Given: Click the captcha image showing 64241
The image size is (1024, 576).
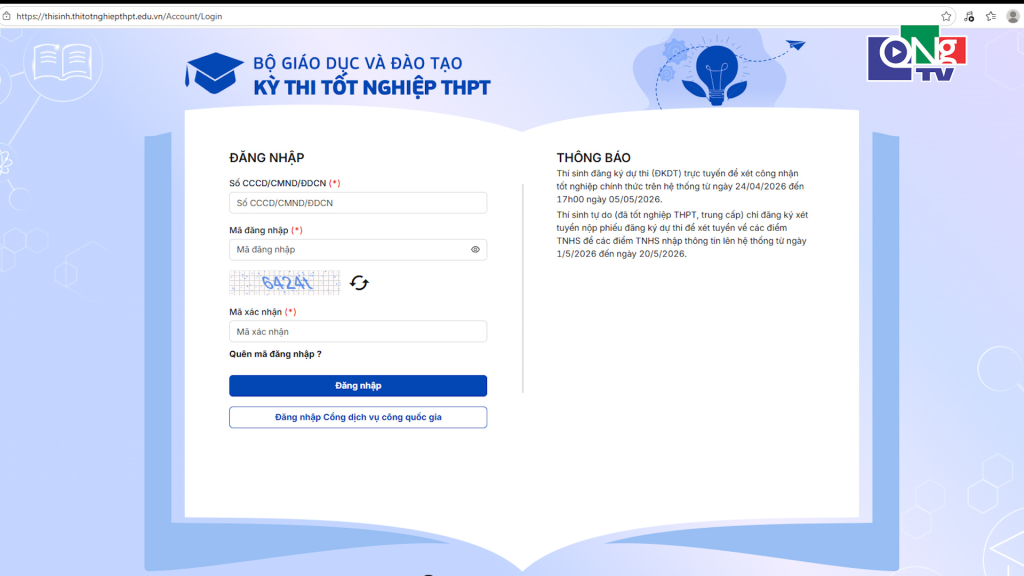Looking at the screenshot, I should click(285, 283).
